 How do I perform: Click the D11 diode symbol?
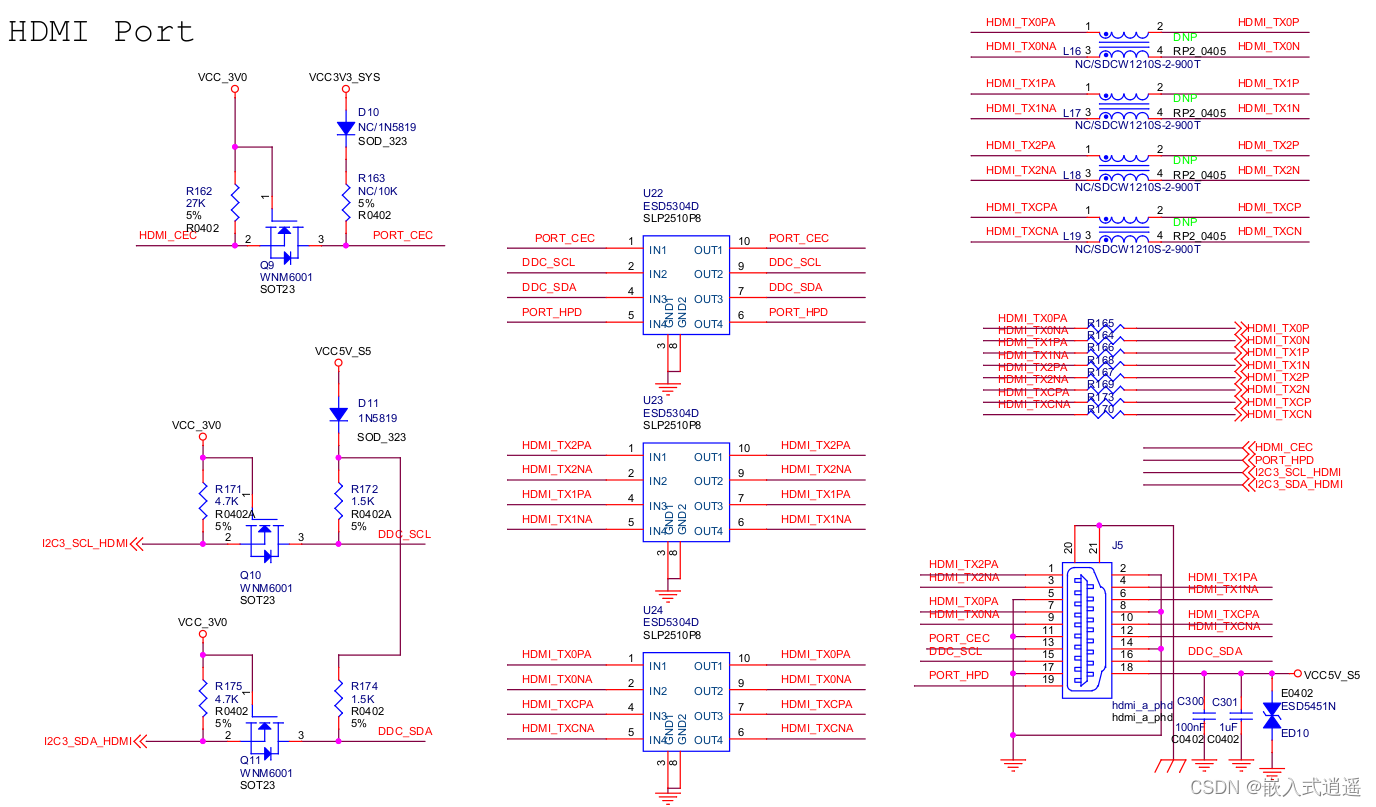tap(339, 414)
